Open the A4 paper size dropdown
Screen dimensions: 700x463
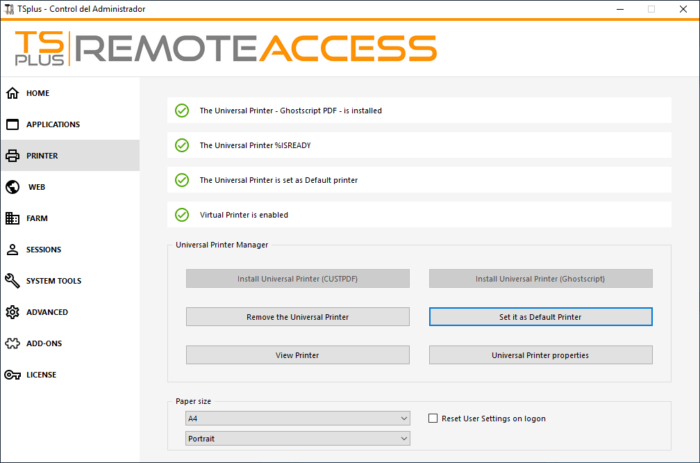coord(298,418)
